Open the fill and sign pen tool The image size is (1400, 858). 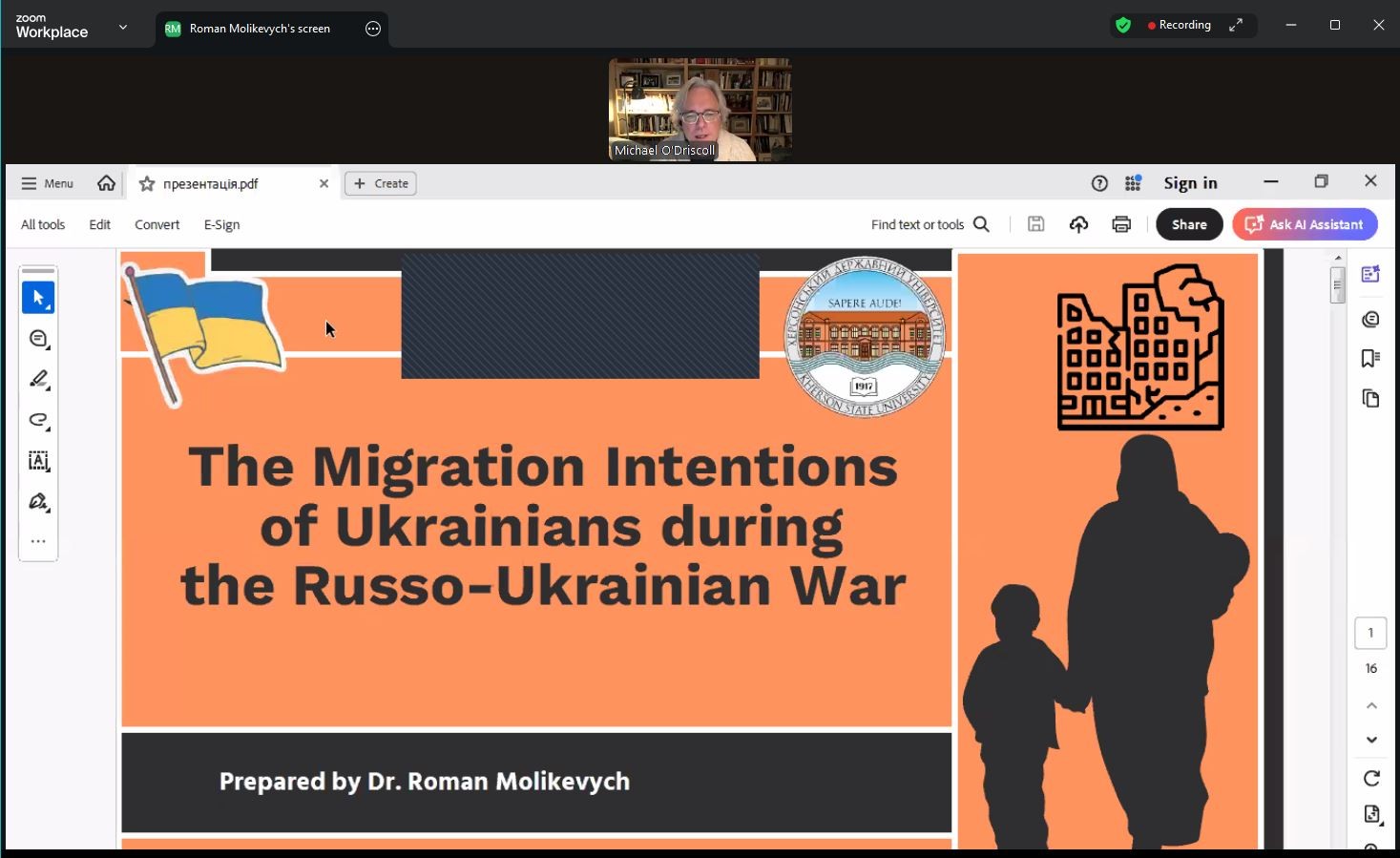(x=38, y=502)
